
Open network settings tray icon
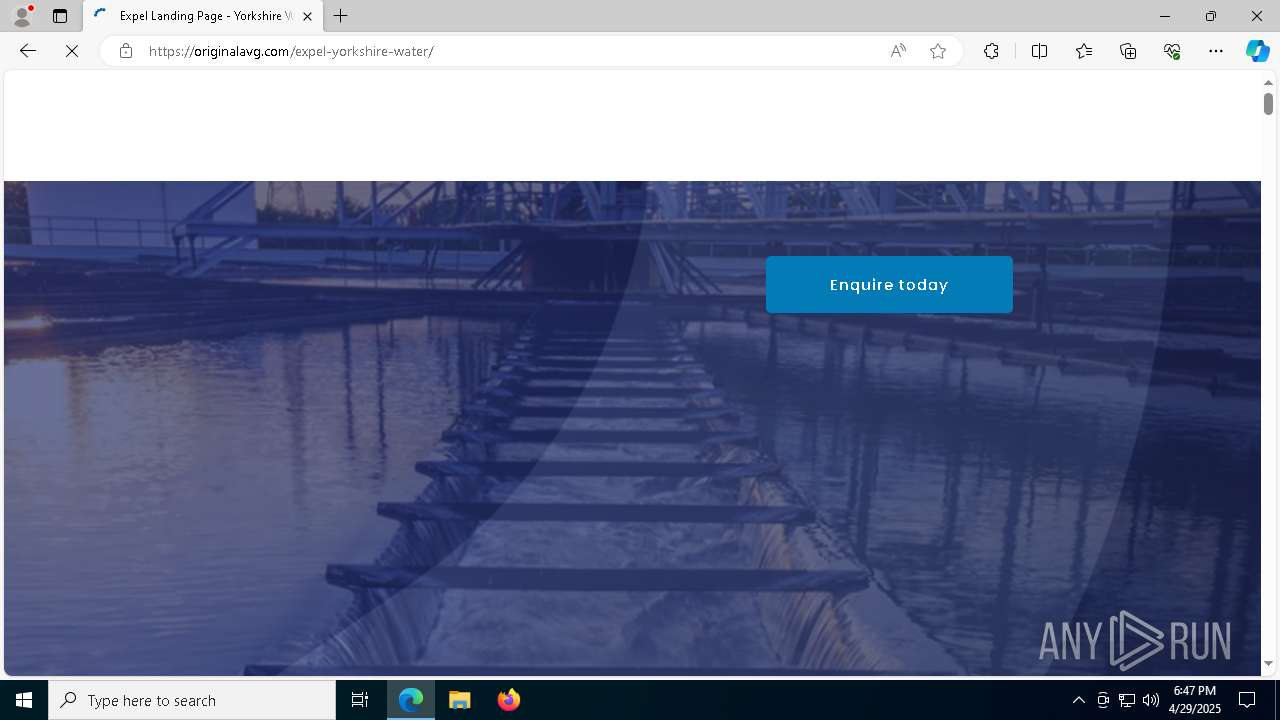[x=1127, y=700]
